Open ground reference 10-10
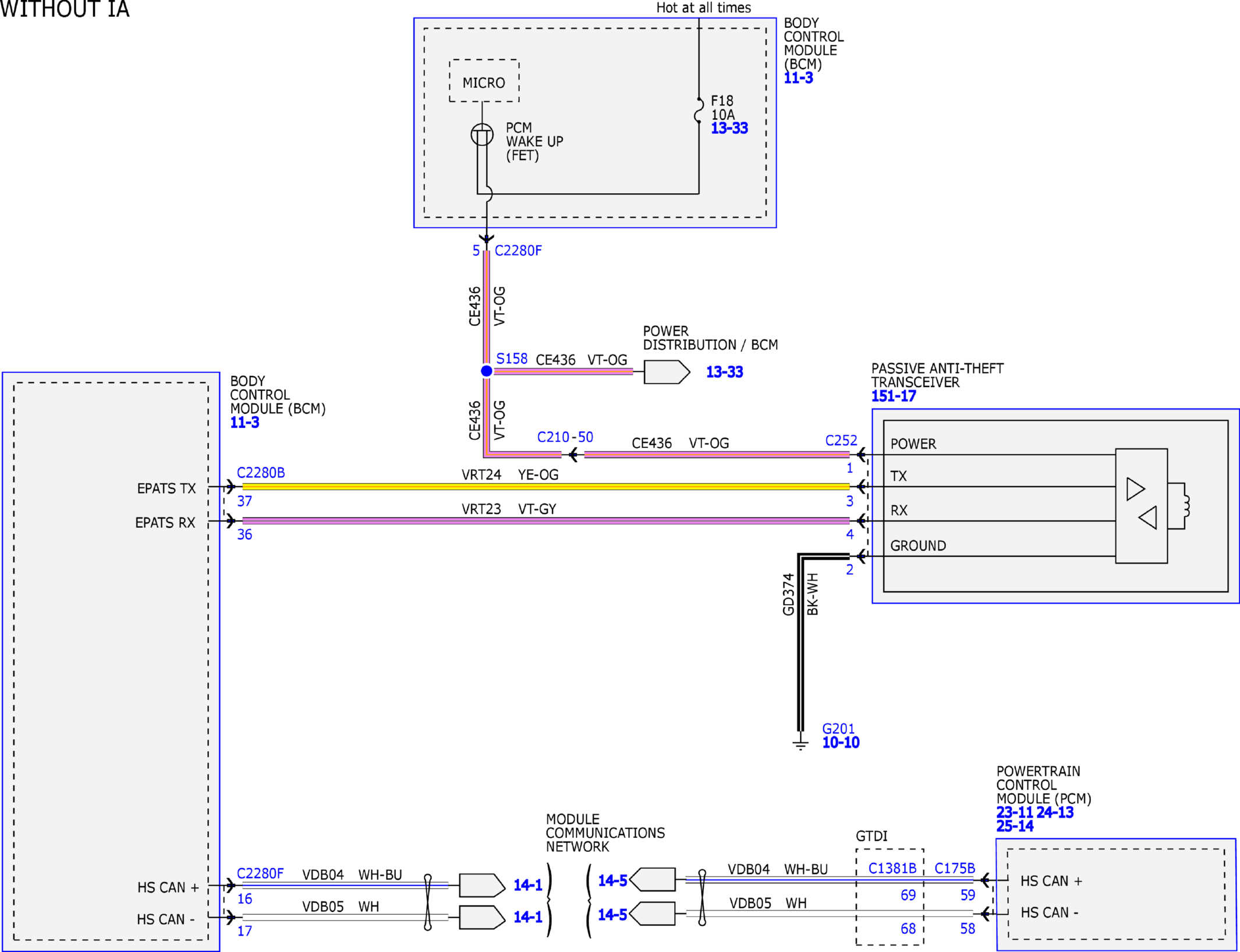The image size is (1240, 952). coord(841,743)
